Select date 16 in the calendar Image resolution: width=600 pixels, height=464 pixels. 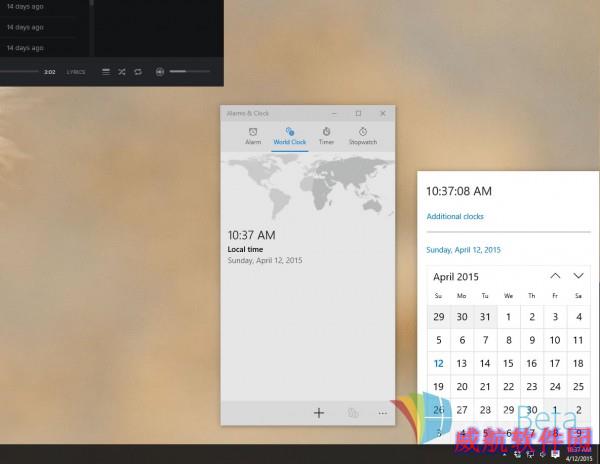[x=532, y=363]
